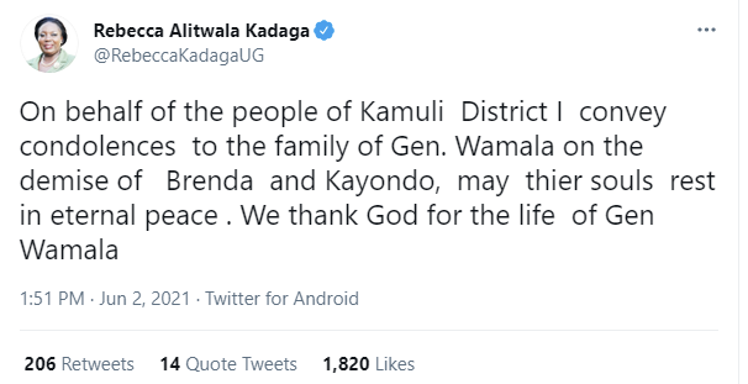The width and height of the screenshot is (748, 384).
Task: Open the three-dot more options menu
Action: 706,30
